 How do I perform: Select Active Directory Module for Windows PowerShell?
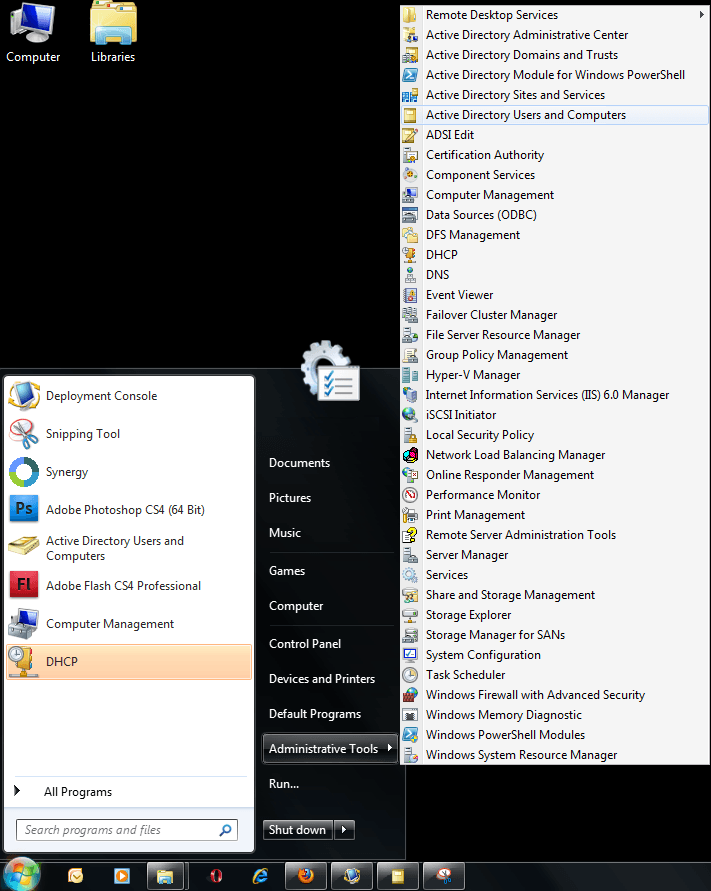(554, 74)
